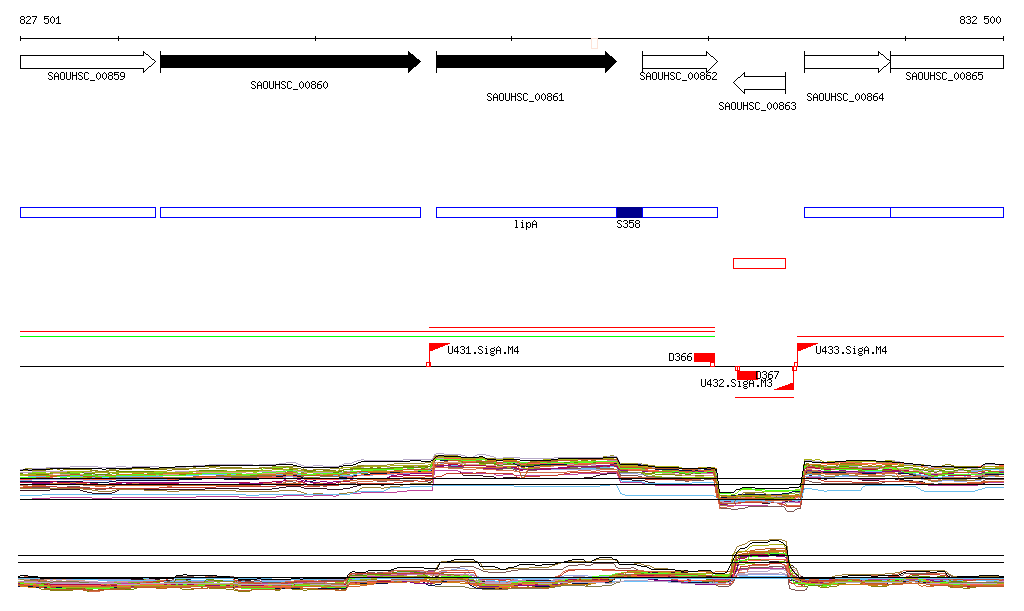
Task: Select the red outlined antisense segment box
Action: pos(760,264)
